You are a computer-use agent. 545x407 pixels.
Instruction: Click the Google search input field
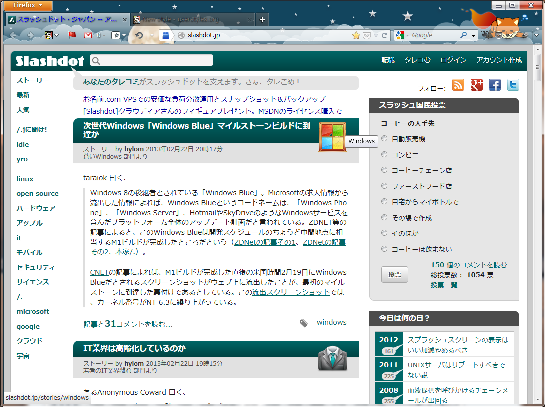(x=432, y=35)
